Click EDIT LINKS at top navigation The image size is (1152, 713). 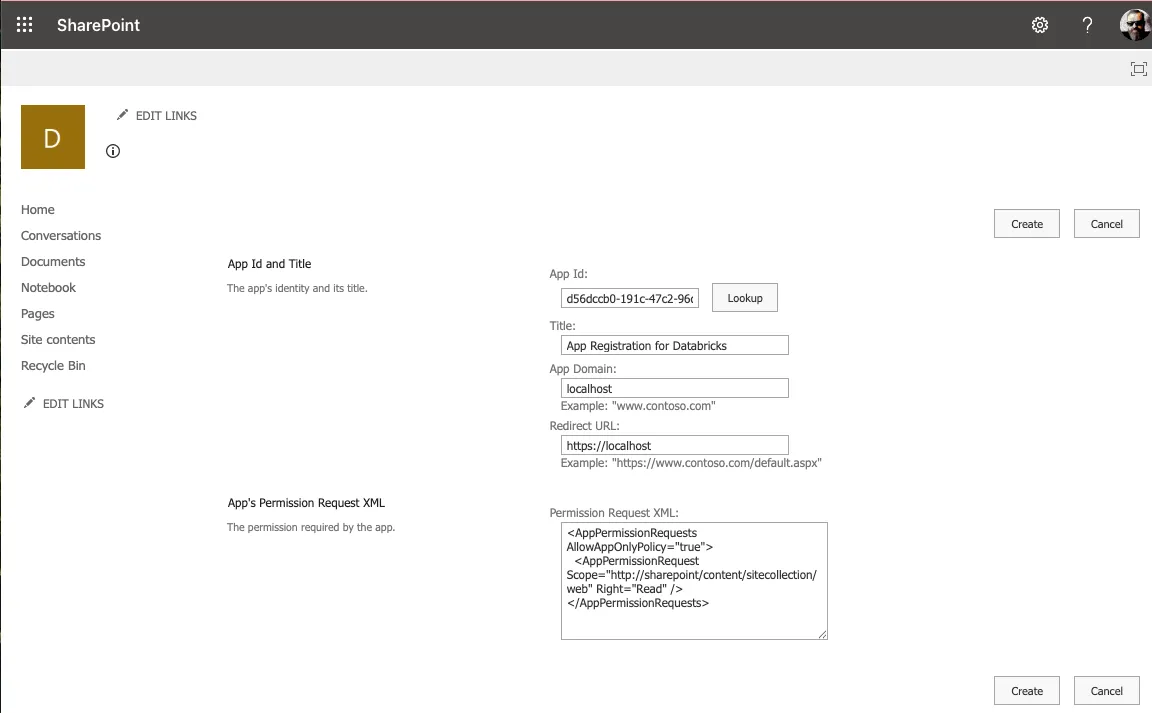click(157, 116)
